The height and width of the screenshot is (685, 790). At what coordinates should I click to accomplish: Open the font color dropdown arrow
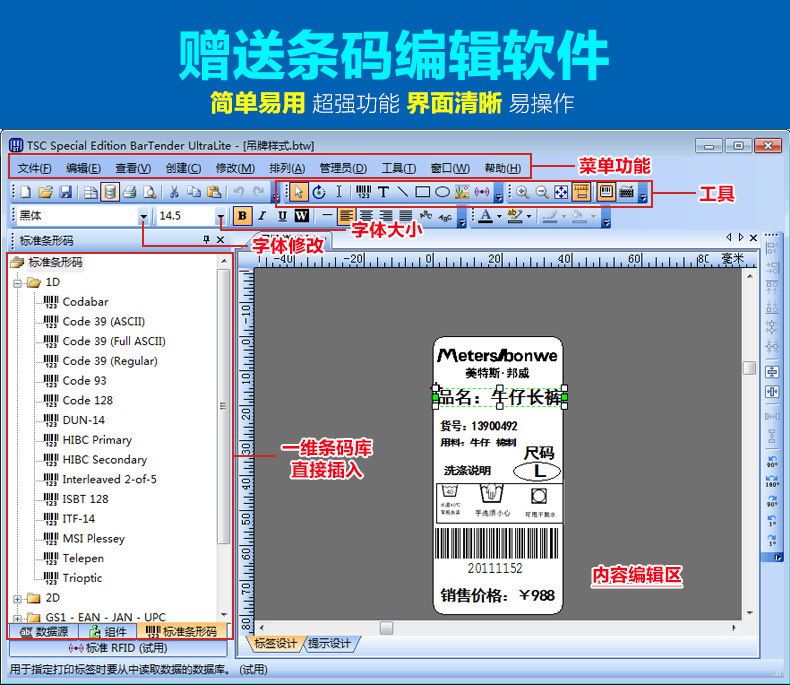(499, 216)
